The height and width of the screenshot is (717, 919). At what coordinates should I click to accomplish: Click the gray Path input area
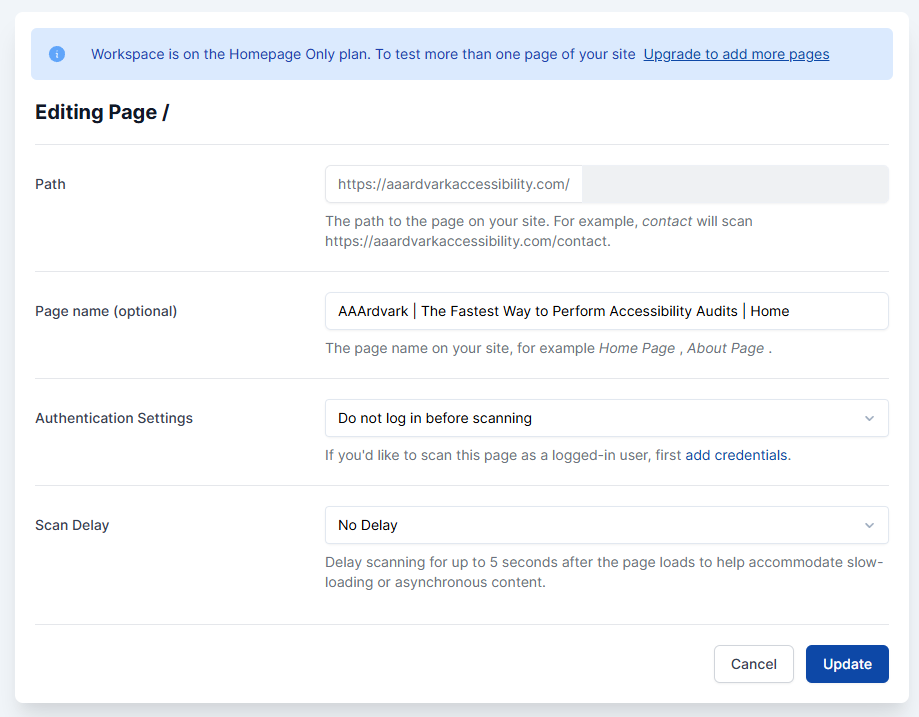(x=734, y=184)
